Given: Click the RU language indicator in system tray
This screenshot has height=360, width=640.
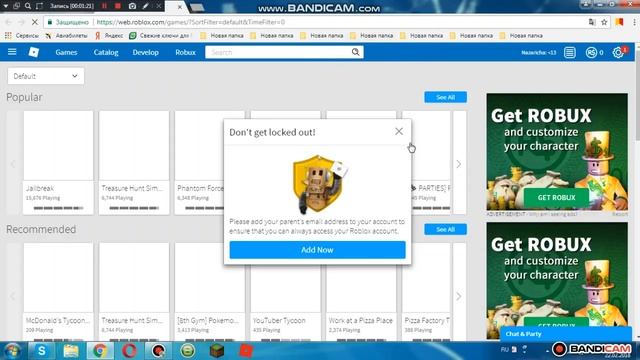Looking at the screenshot, I should coord(504,349).
